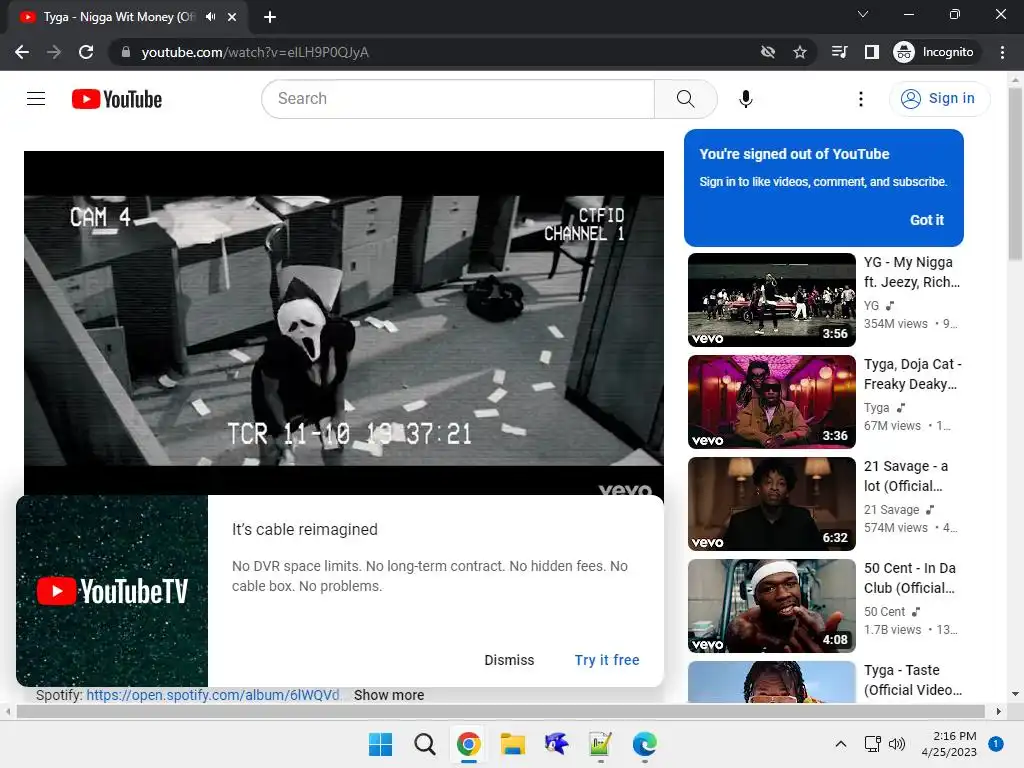The image size is (1024, 768).
Task: Open network status tray icon
Action: pos(872,744)
